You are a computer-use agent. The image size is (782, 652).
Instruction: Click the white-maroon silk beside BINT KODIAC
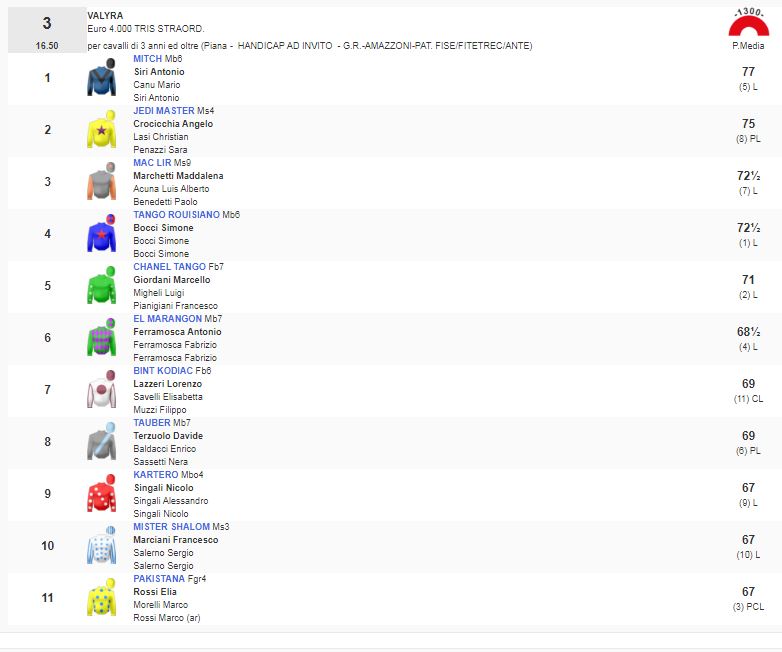coord(101,390)
